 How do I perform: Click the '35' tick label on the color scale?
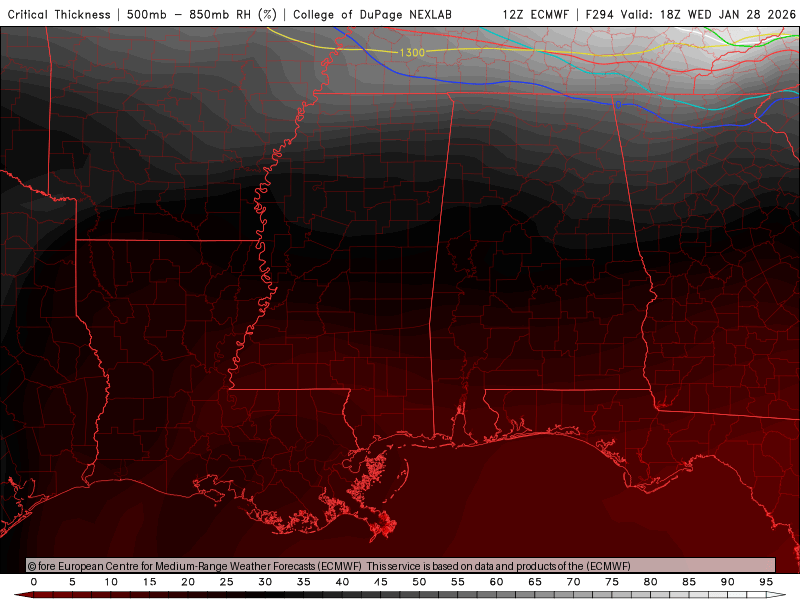tap(304, 582)
